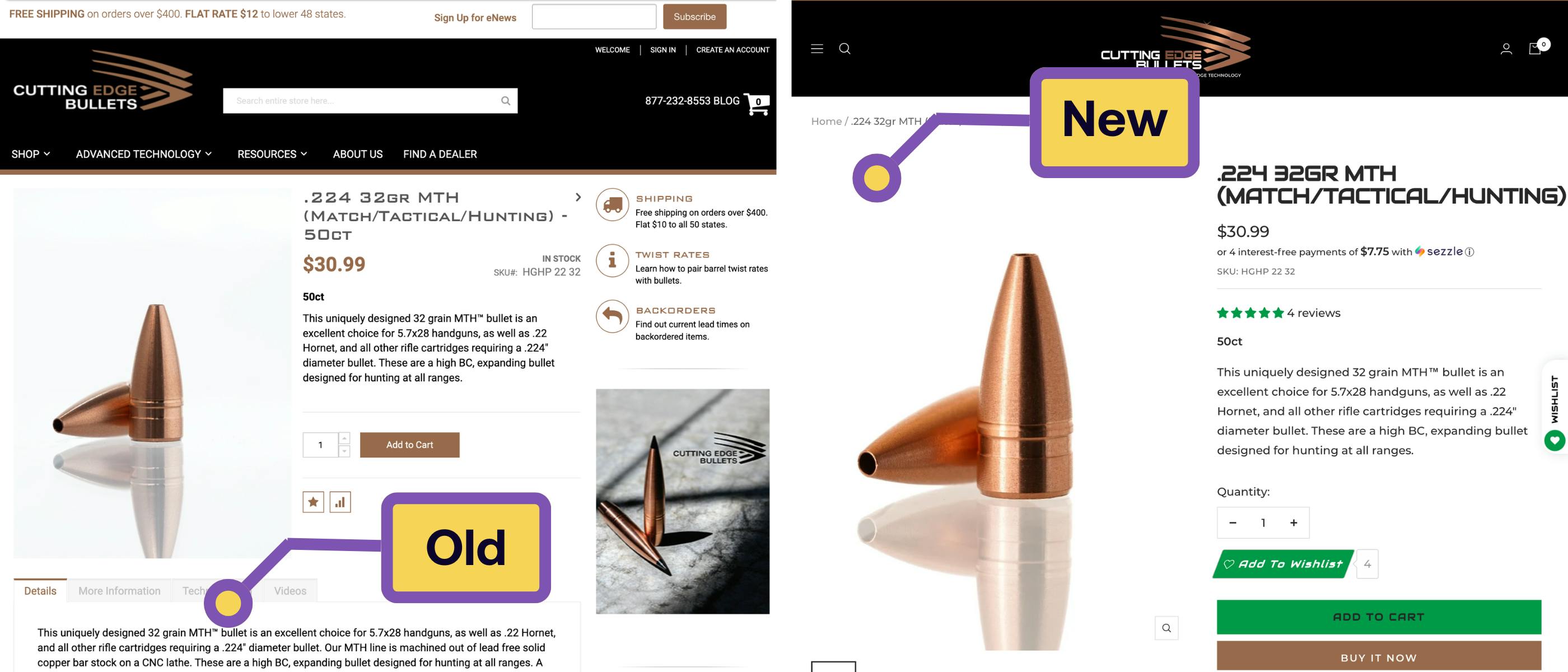Open the shopping bag cart icon
1568x672 pixels.
1534,49
